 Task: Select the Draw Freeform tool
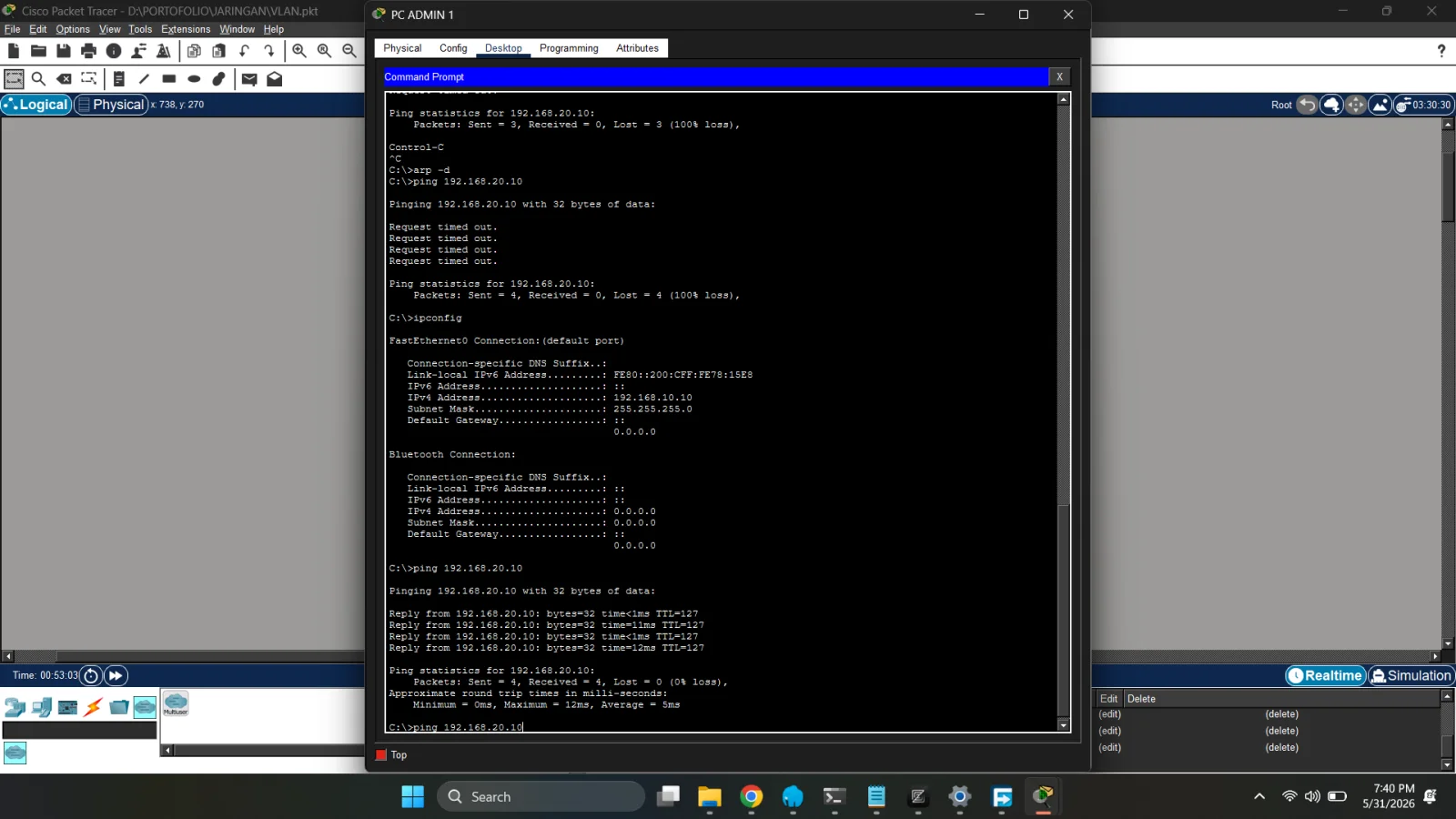coord(219,79)
